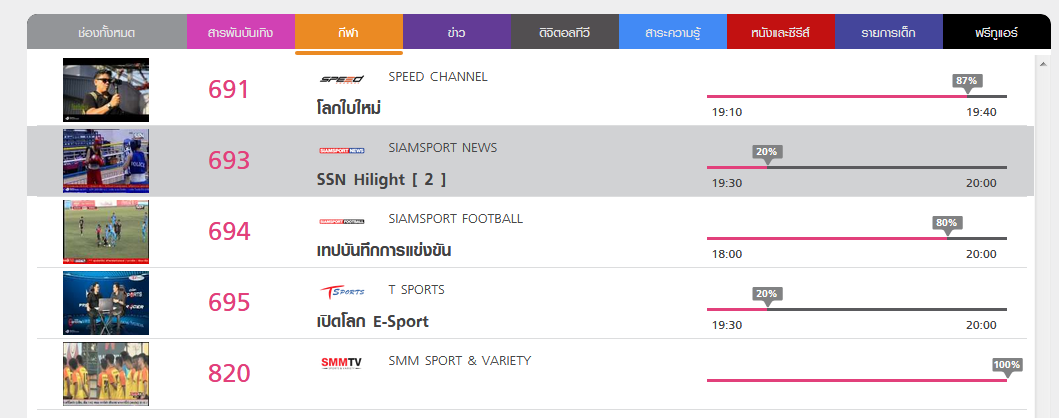Click the Siamsport Football logo icon

(342, 221)
